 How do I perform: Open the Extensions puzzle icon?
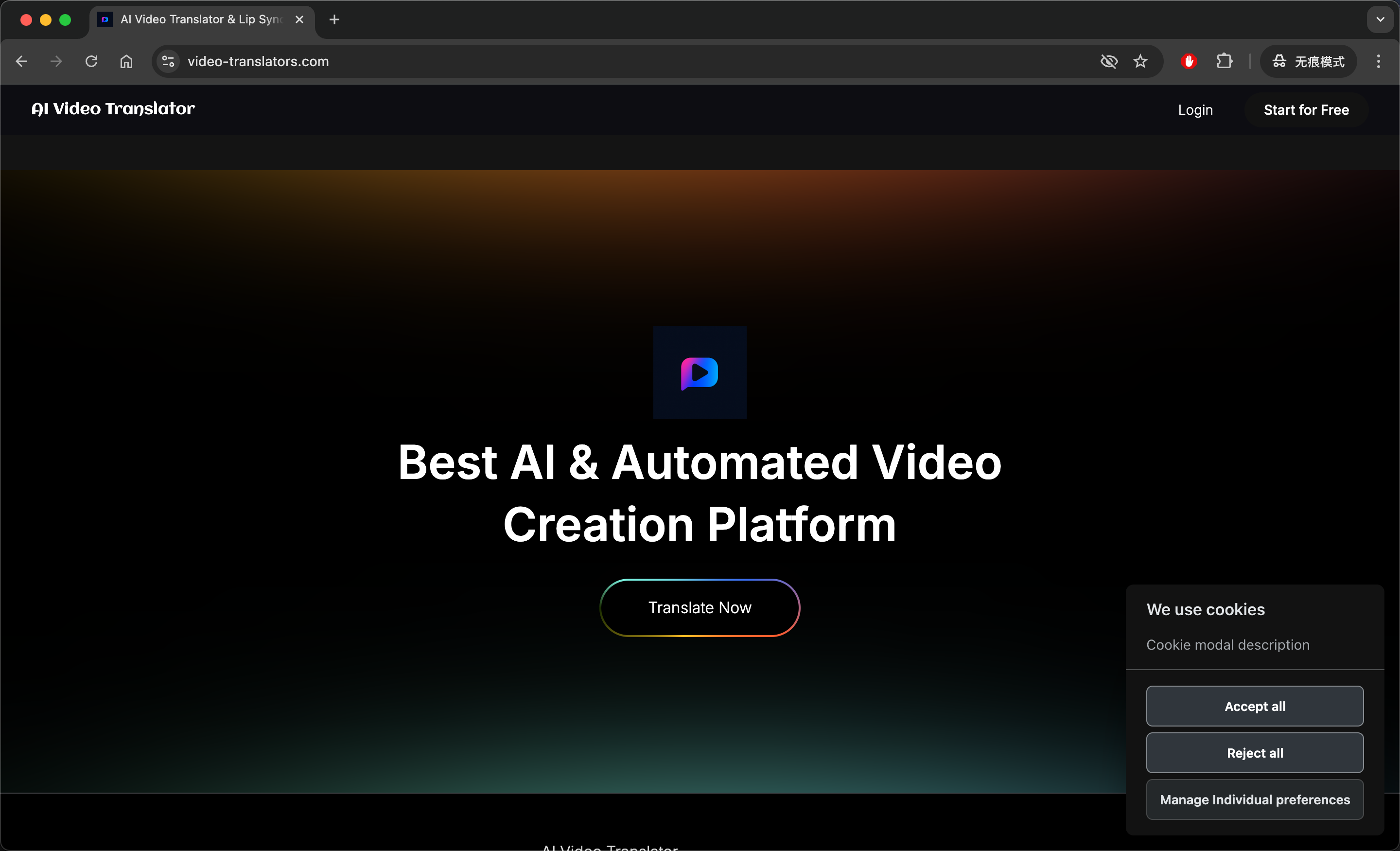pyautogui.click(x=1225, y=61)
